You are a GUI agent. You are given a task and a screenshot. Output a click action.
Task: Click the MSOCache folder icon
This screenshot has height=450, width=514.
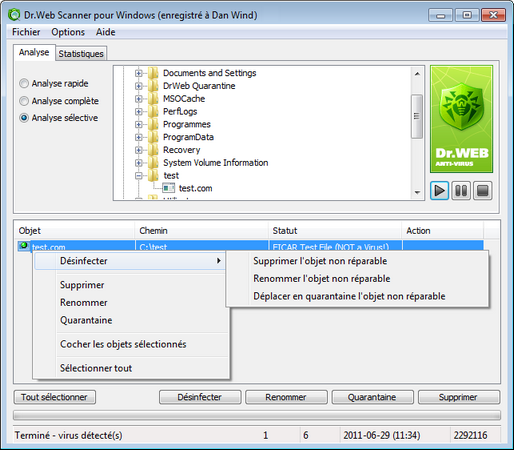[x=153, y=98]
